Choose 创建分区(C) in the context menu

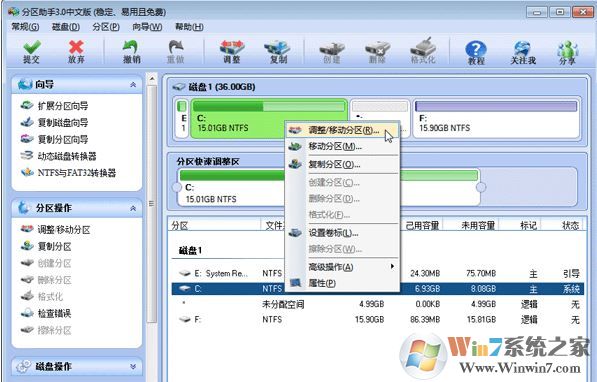point(342,182)
